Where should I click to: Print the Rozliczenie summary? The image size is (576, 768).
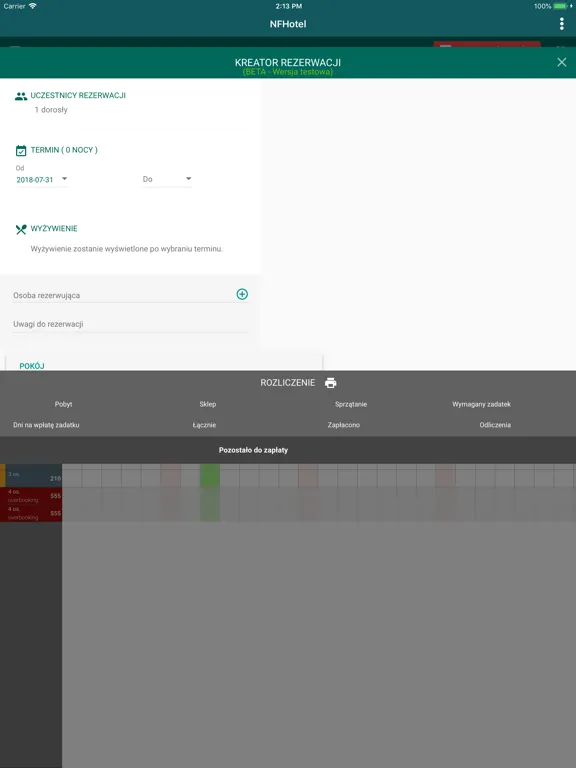point(331,383)
